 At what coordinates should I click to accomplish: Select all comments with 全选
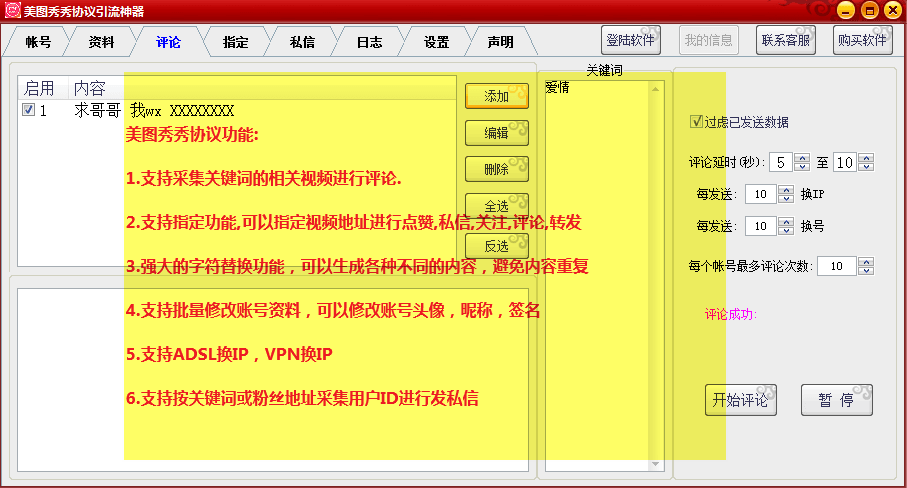[x=497, y=205]
